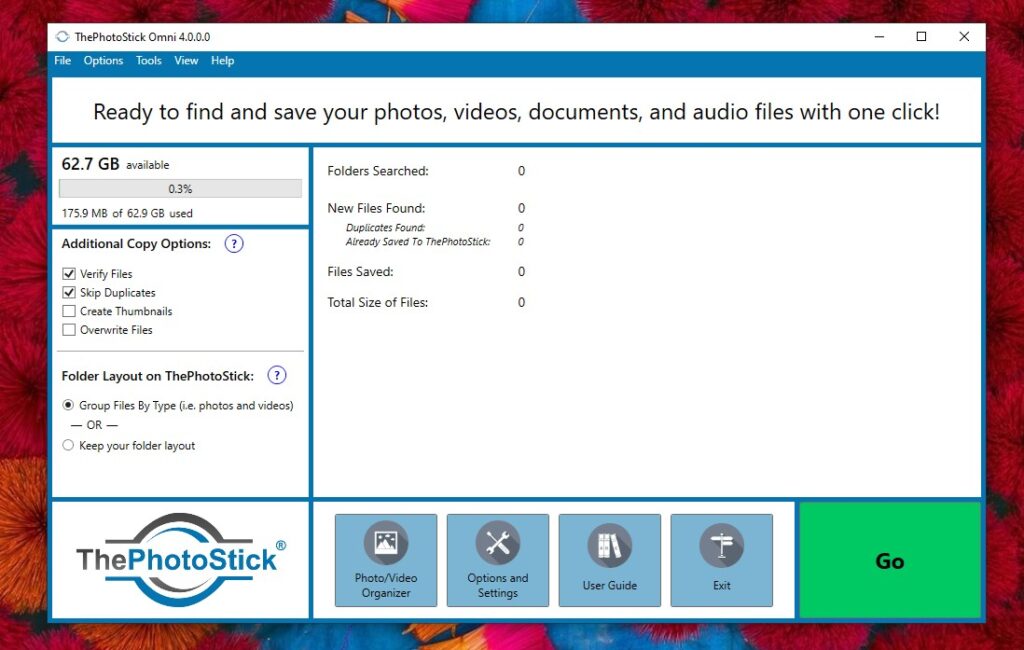Disable the Skip Duplicates checkbox

(69, 293)
